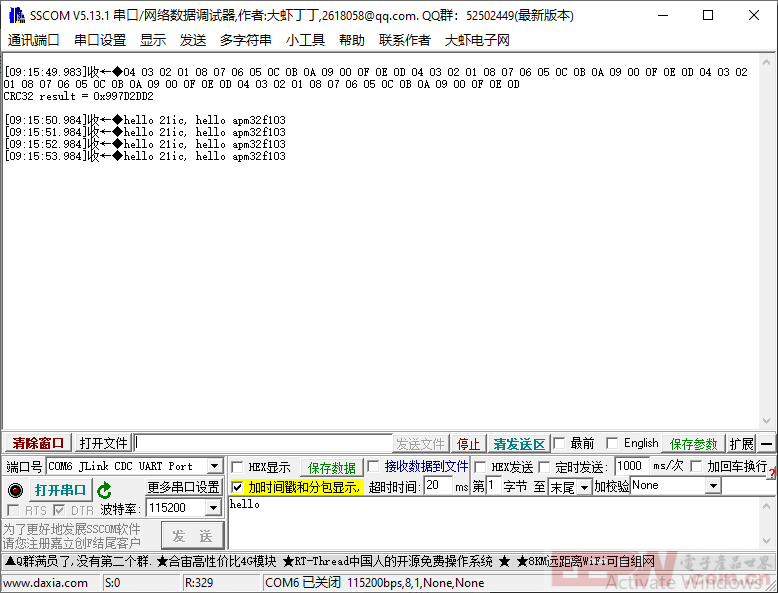Click the 打开文件 button
Image resolution: width=778 pixels, height=593 pixels.
click(x=103, y=443)
